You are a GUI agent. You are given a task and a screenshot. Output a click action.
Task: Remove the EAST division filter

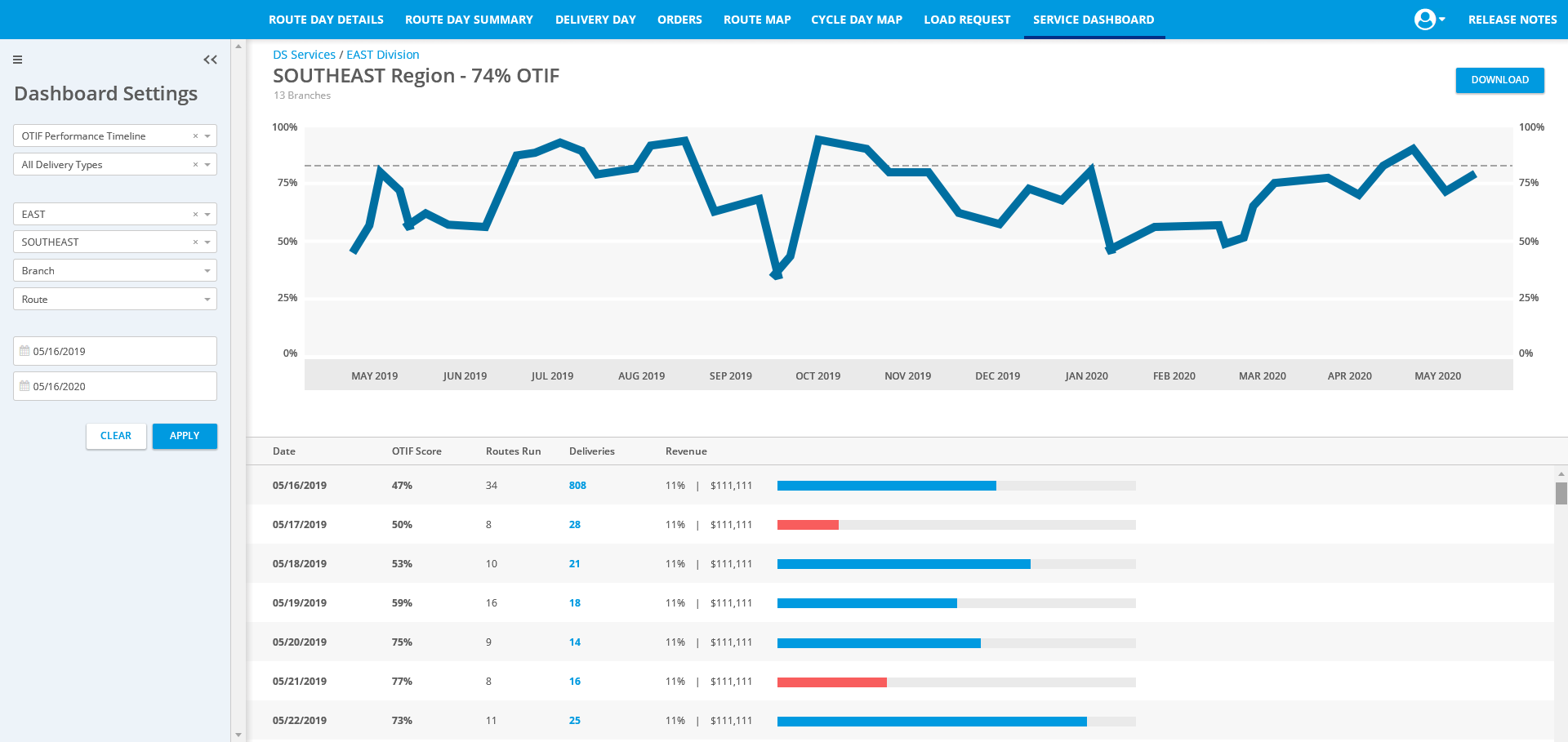pyautogui.click(x=195, y=214)
